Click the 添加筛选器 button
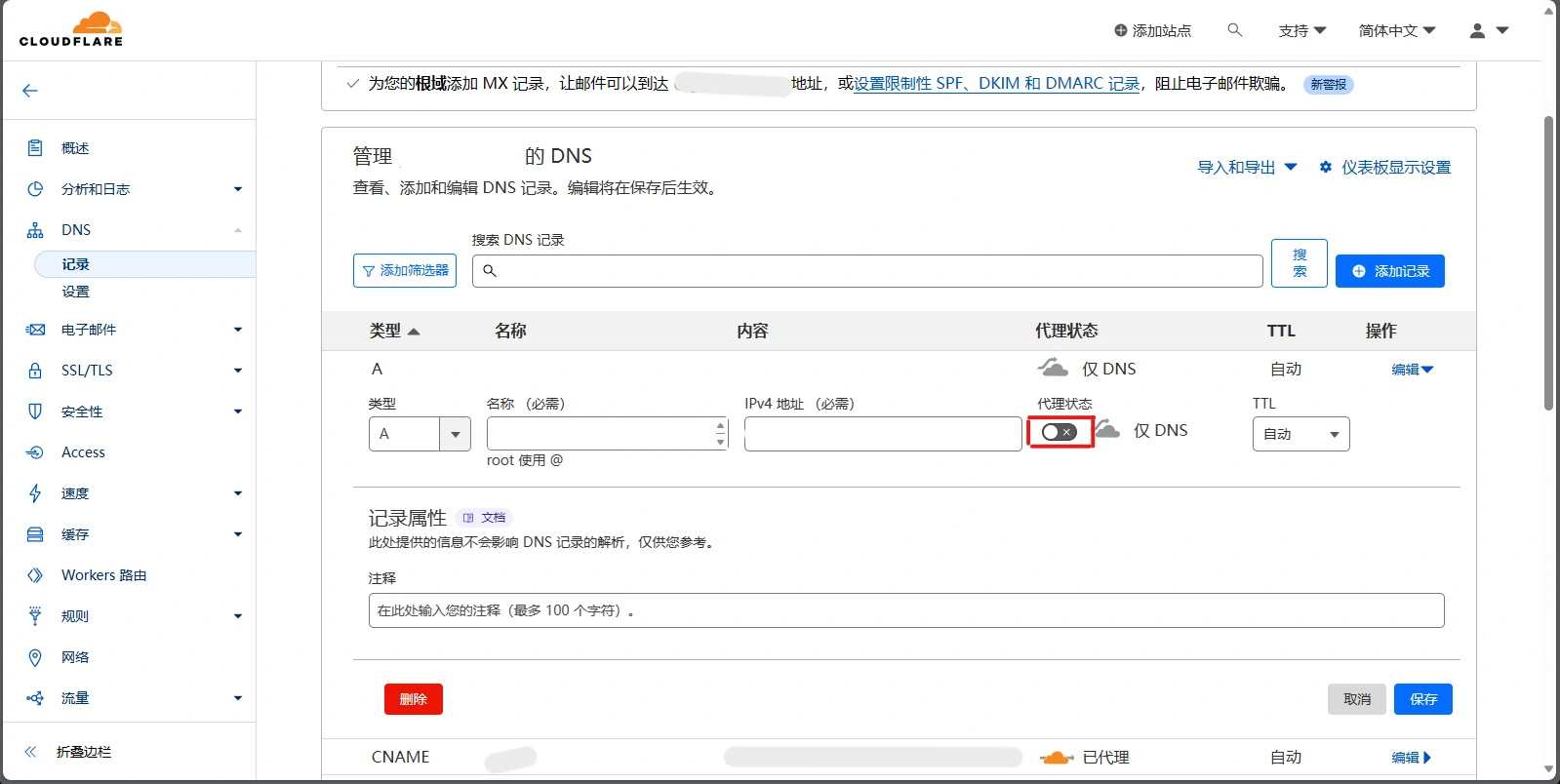This screenshot has width=1560, height=784. 405,271
